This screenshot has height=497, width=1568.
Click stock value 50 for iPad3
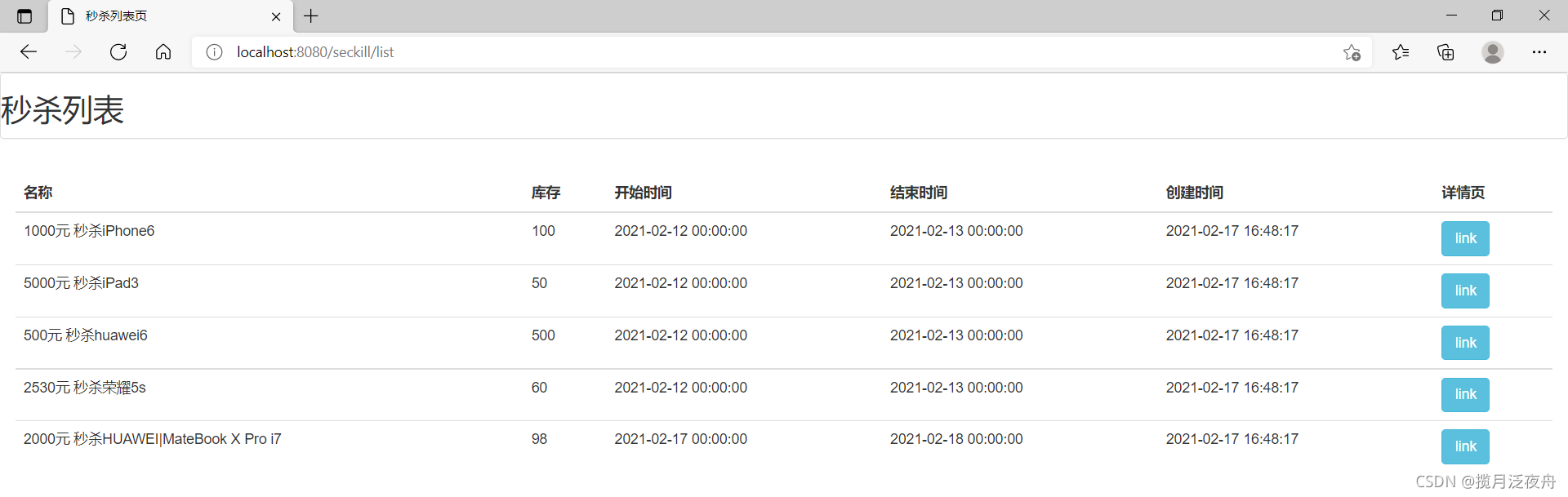pos(539,283)
